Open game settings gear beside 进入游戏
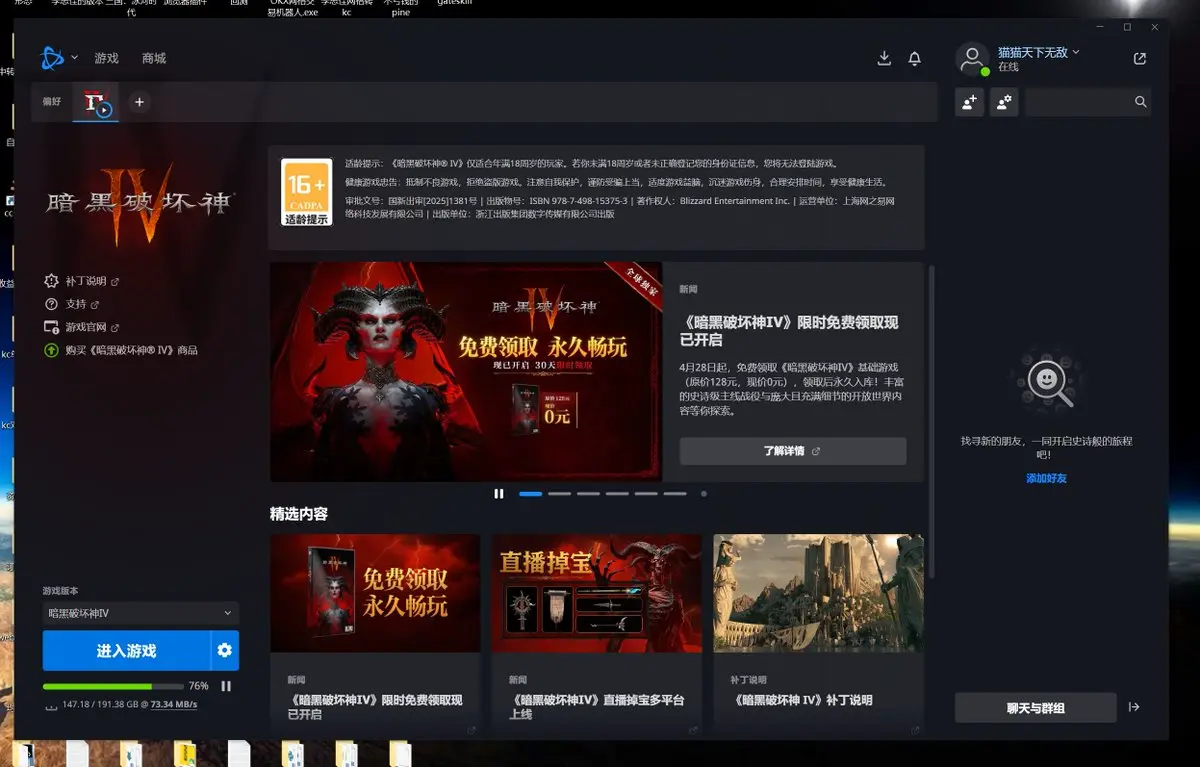 tap(225, 651)
